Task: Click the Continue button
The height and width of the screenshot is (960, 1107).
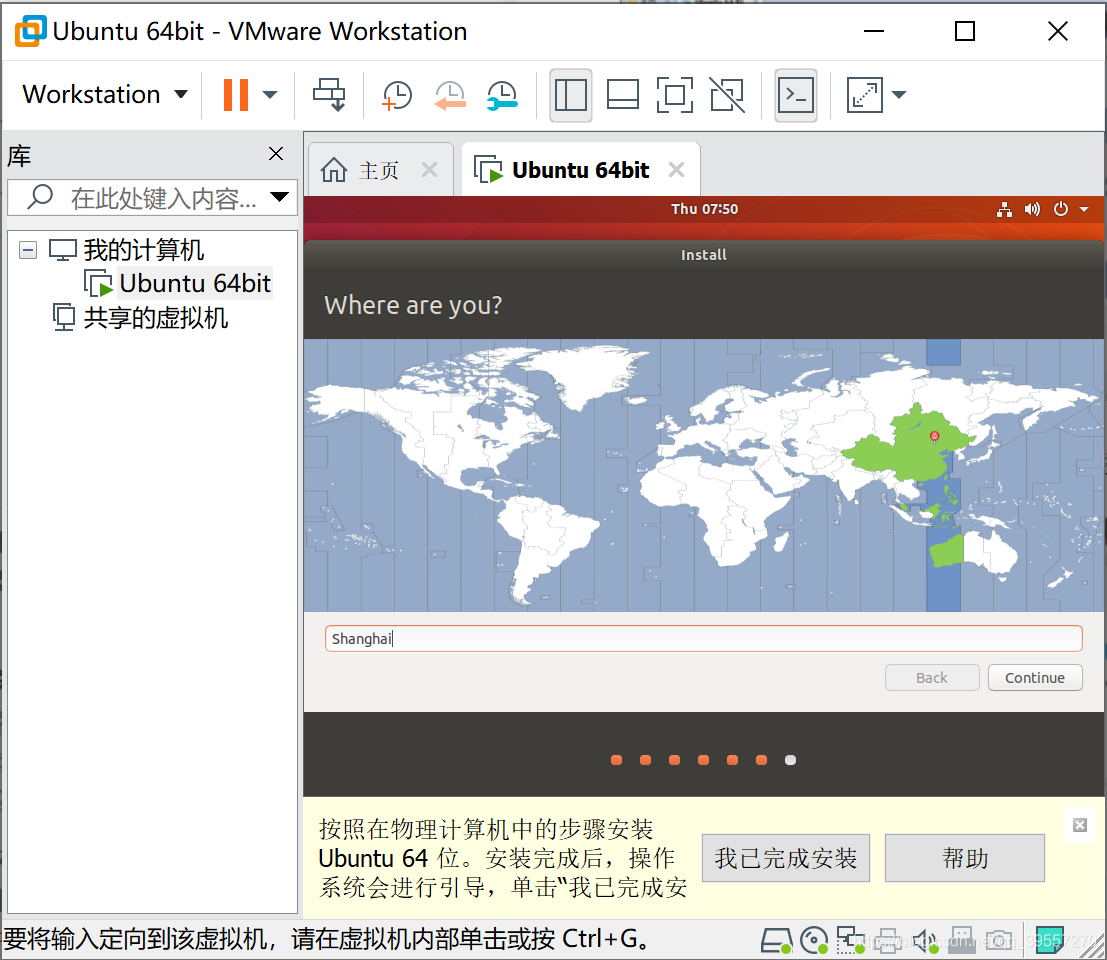Action: point(1035,678)
